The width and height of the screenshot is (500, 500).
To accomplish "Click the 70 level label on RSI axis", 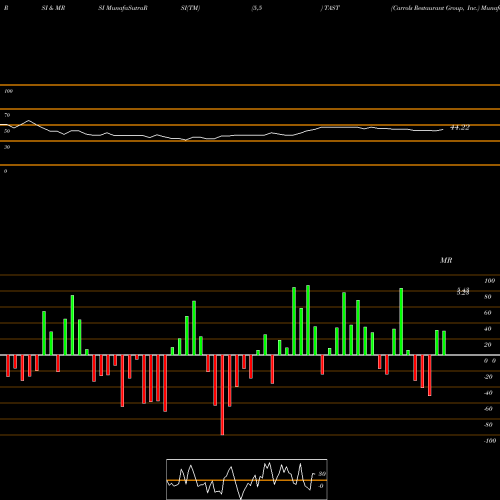I will pyautogui.click(x=7, y=115).
